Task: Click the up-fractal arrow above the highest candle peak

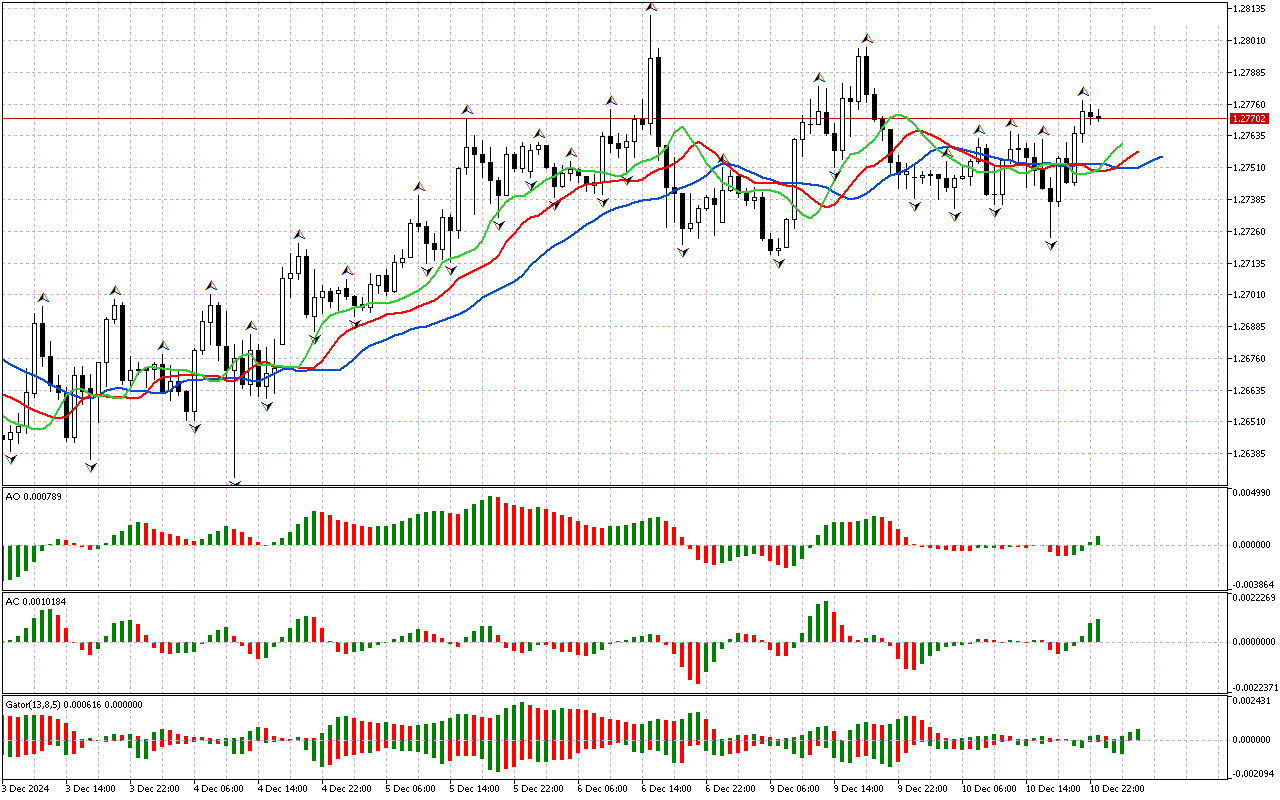Action: [x=651, y=7]
